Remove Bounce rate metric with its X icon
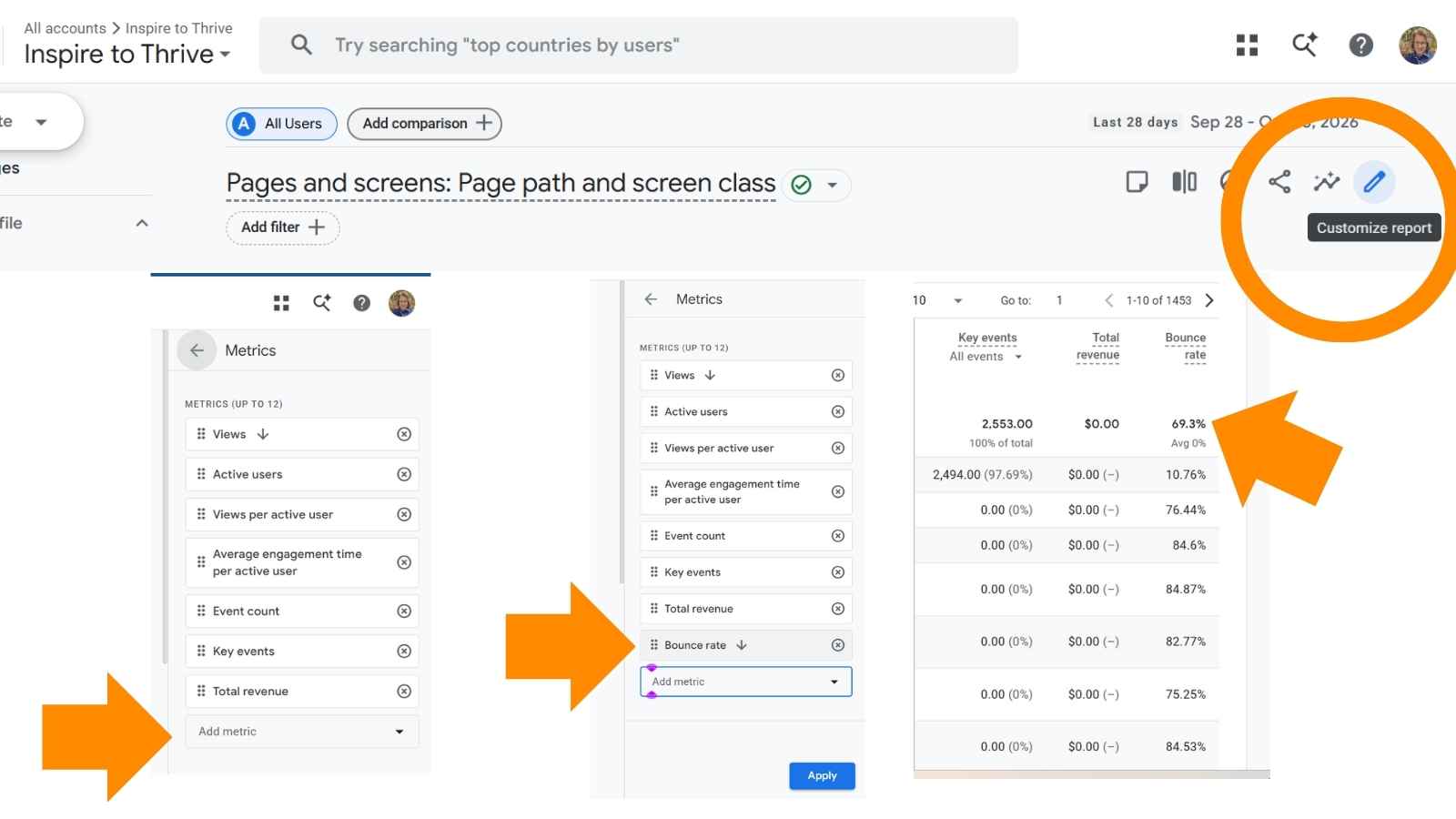The image size is (1456, 819). coord(838,645)
